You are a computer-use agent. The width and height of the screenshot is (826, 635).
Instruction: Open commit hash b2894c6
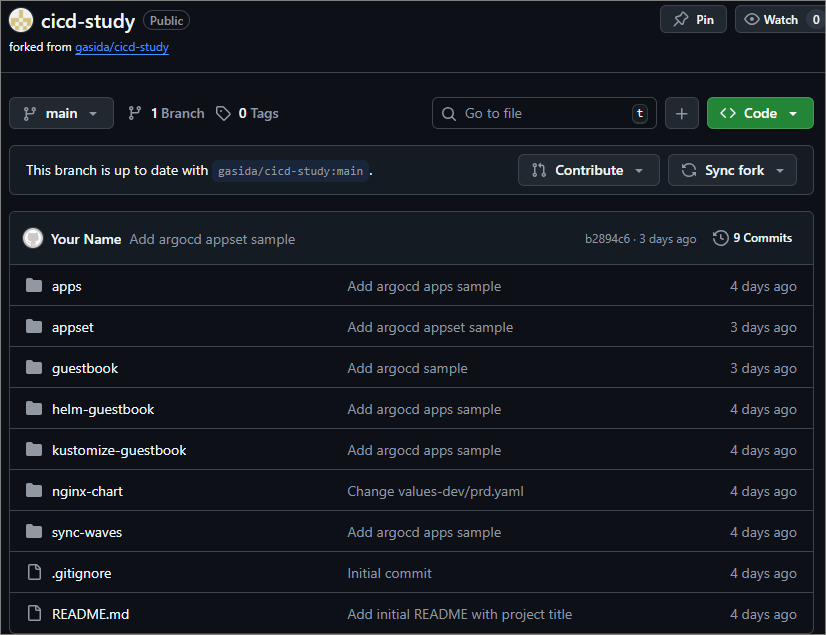607,239
